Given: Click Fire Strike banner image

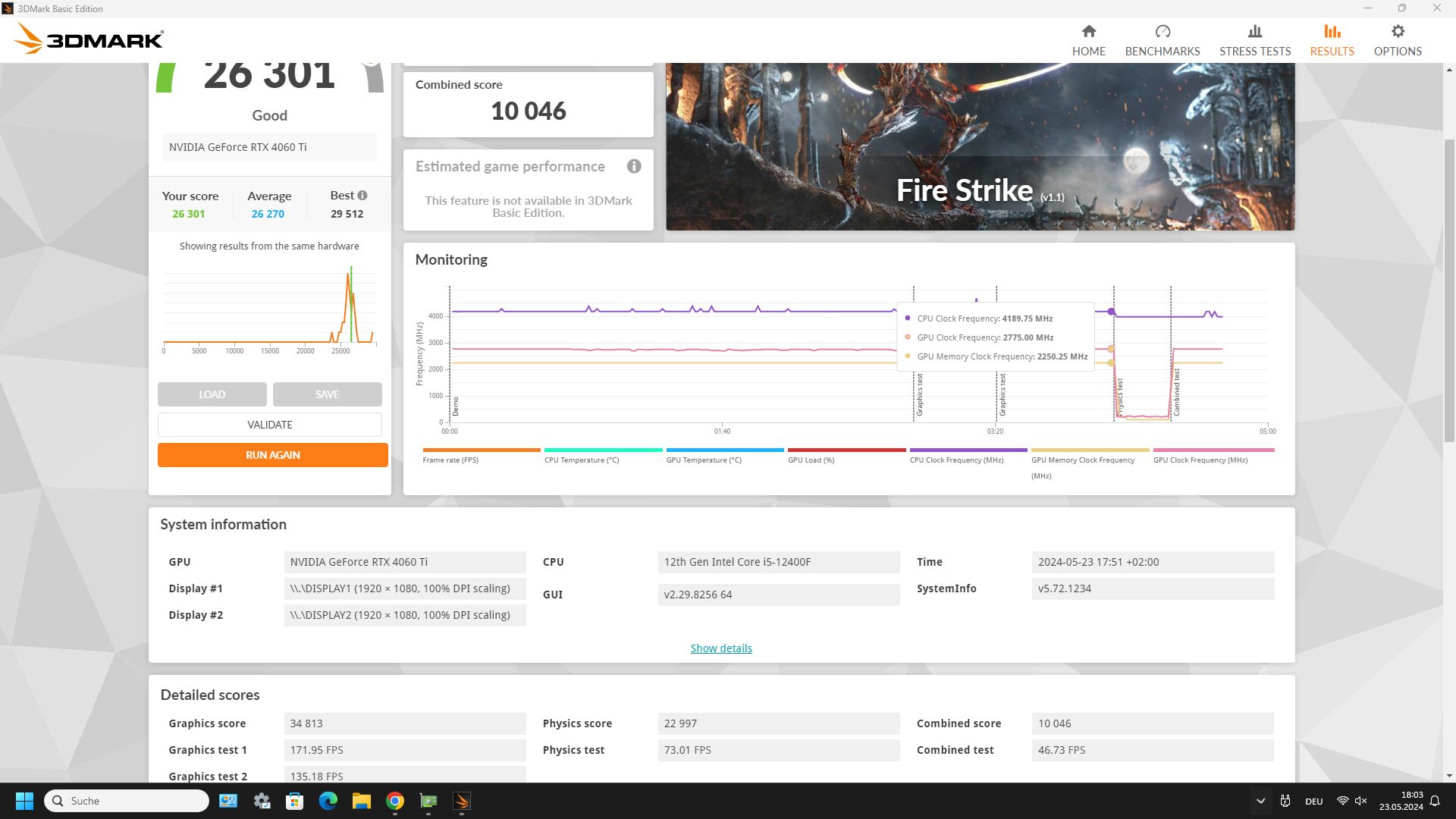Looking at the screenshot, I should (980, 146).
